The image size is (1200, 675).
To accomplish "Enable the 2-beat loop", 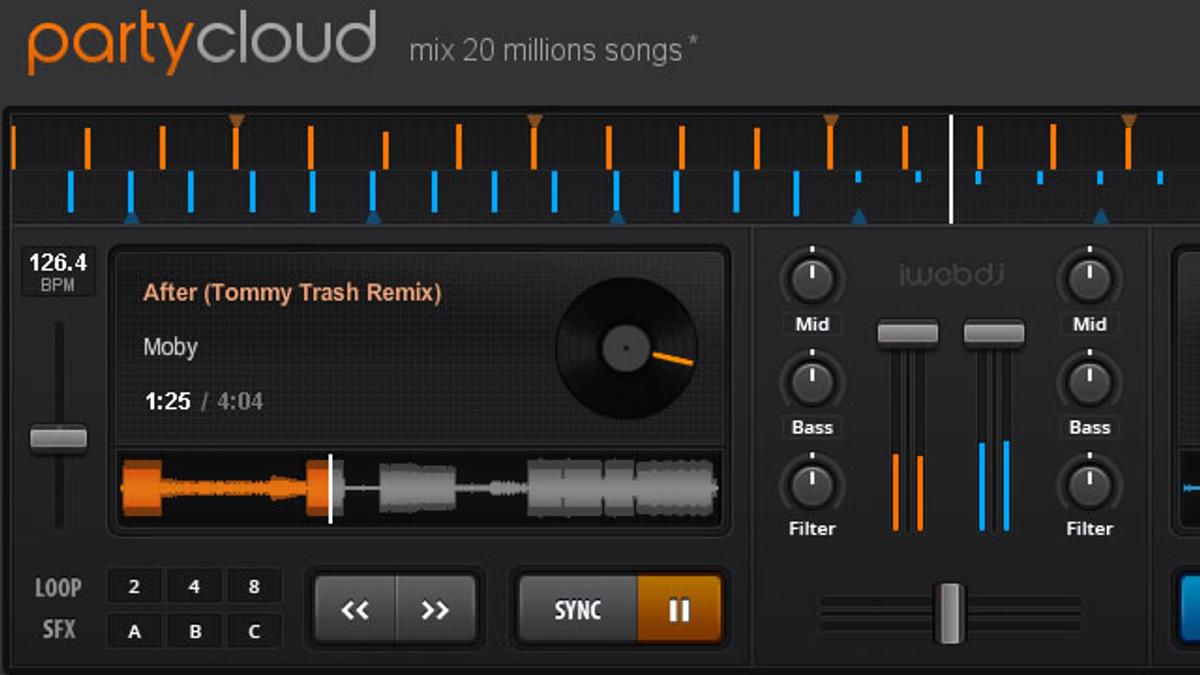I will [135, 587].
